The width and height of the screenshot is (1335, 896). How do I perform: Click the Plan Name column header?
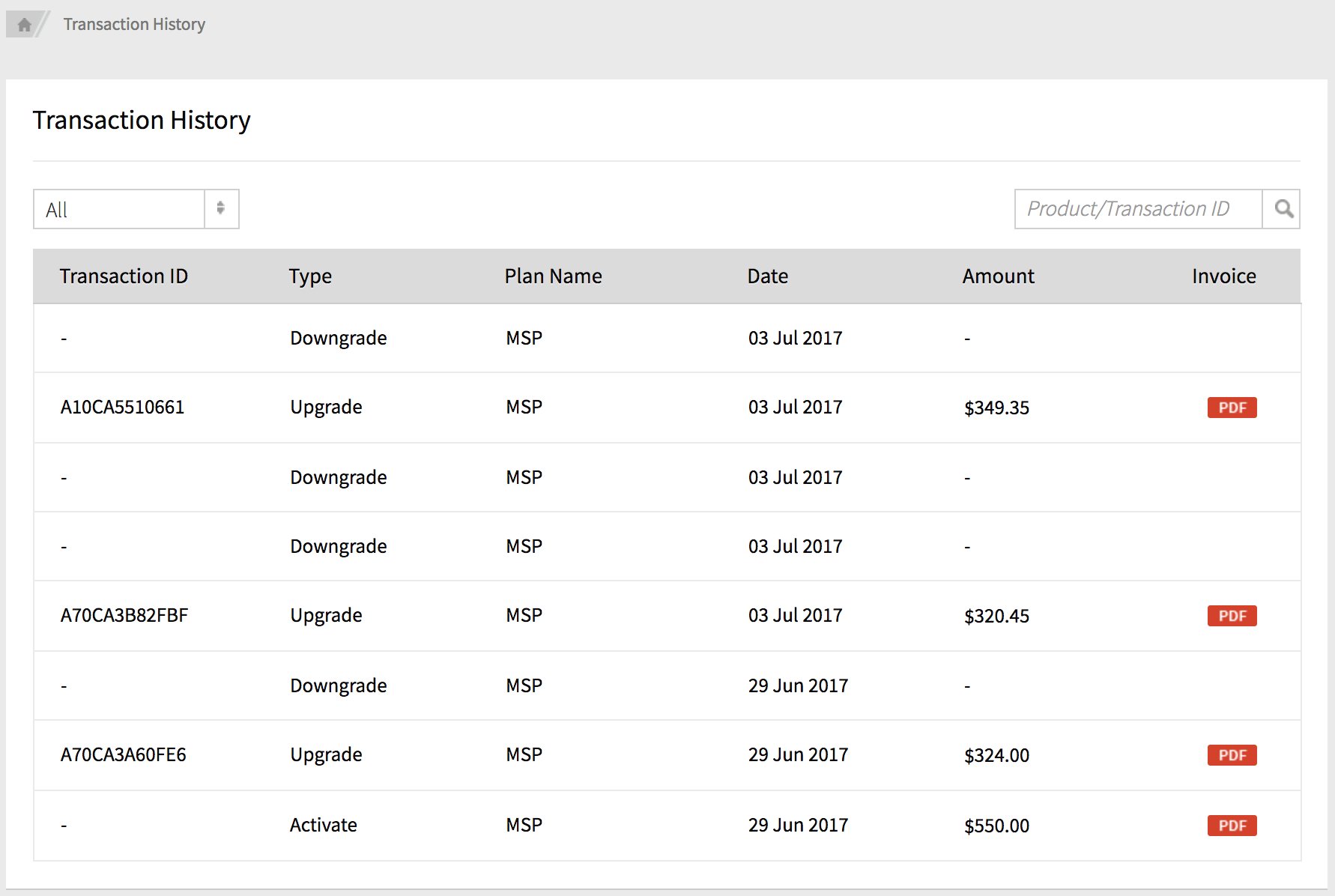coord(553,276)
